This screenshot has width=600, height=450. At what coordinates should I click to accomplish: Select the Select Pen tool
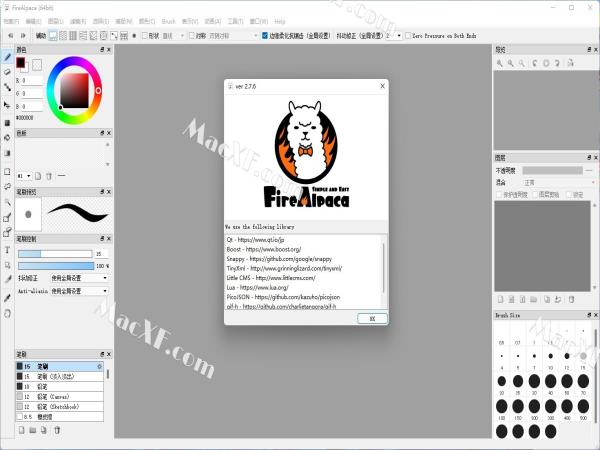coord(7,218)
